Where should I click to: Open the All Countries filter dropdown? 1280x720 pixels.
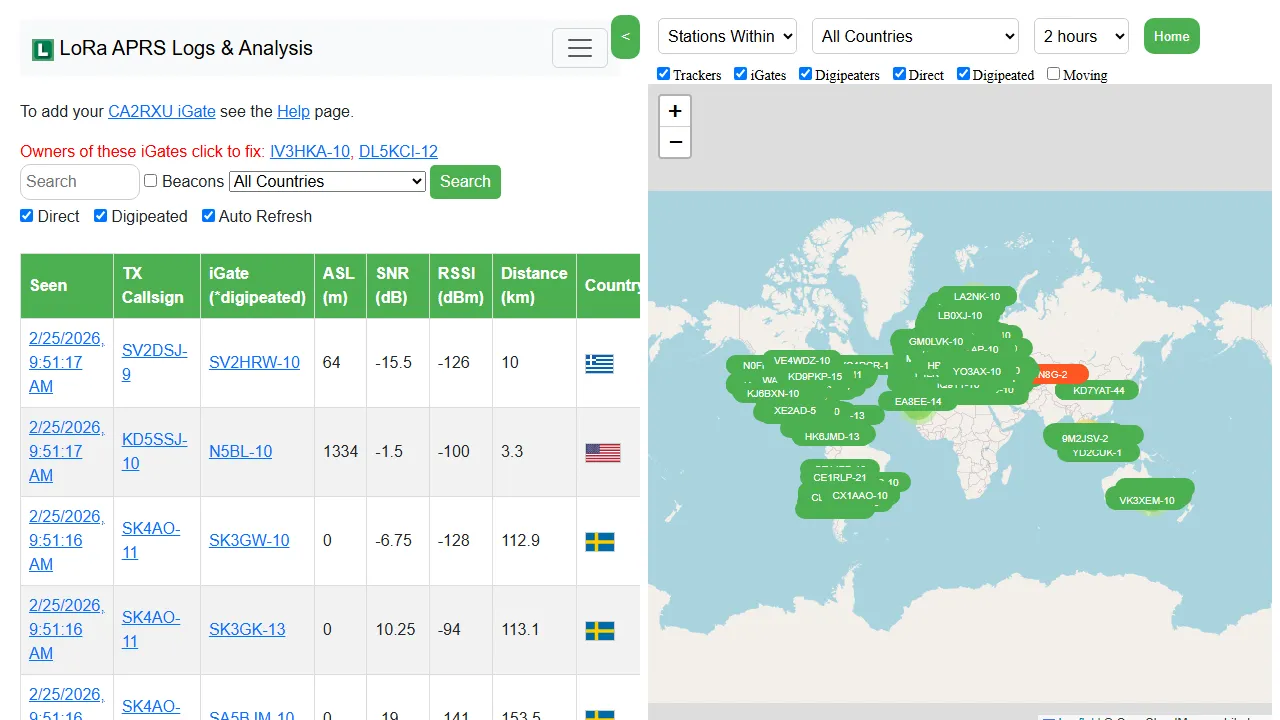coord(914,36)
